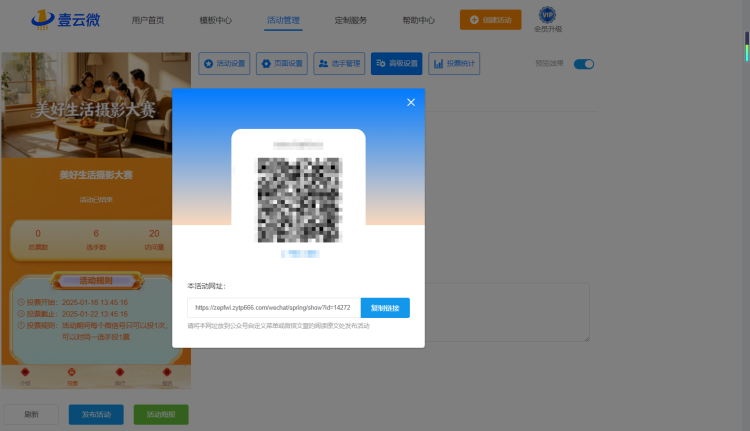The image size is (750, 431).
Task: Click the VIP 会员升级 badge icon
Action: click(547, 15)
